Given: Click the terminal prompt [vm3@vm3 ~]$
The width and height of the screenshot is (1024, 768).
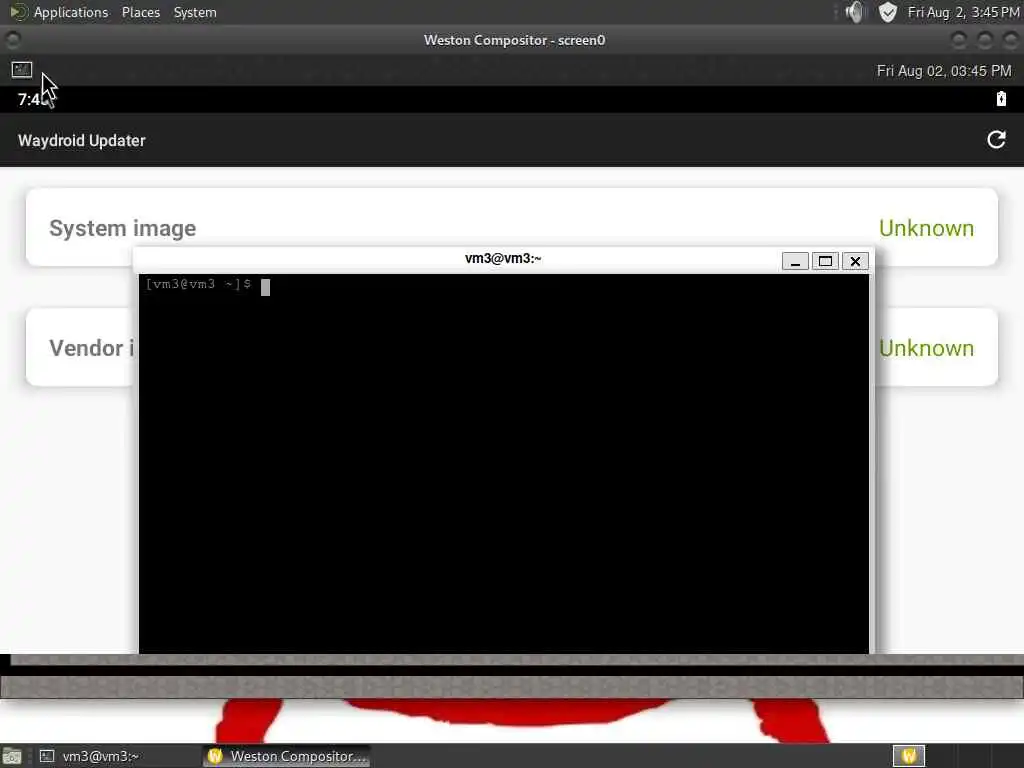Looking at the screenshot, I should [199, 284].
